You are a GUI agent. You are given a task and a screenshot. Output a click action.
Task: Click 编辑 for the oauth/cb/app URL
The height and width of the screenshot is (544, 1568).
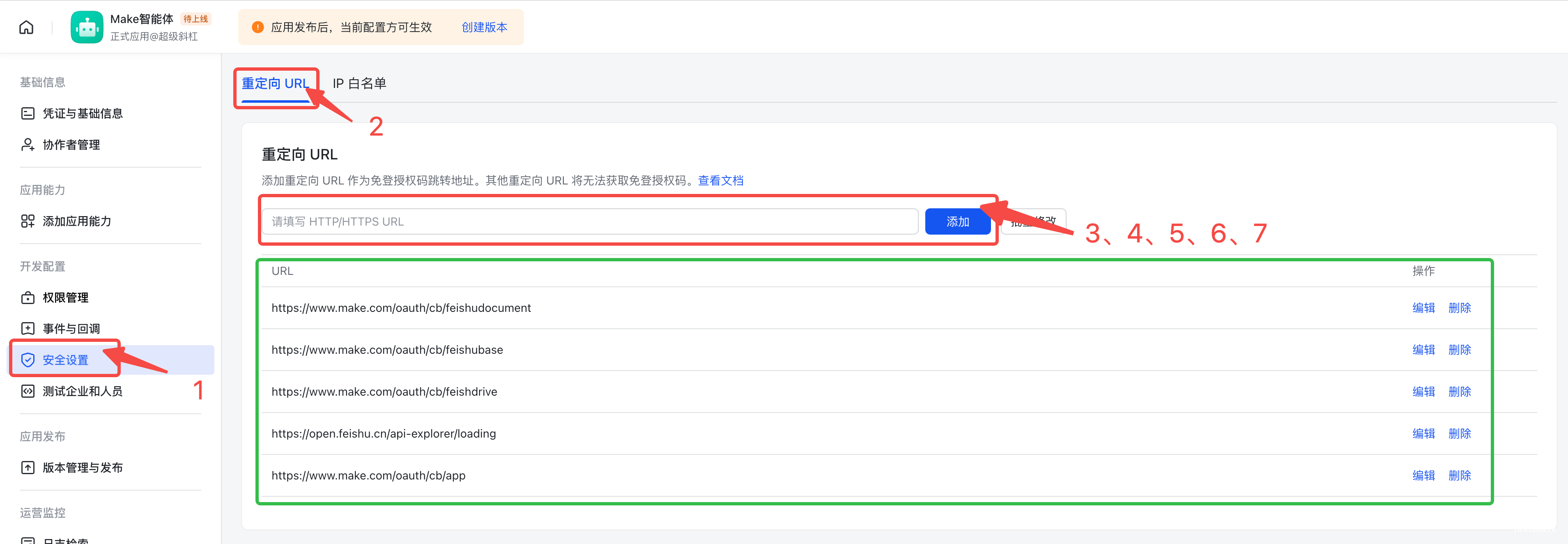coord(1423,475)
